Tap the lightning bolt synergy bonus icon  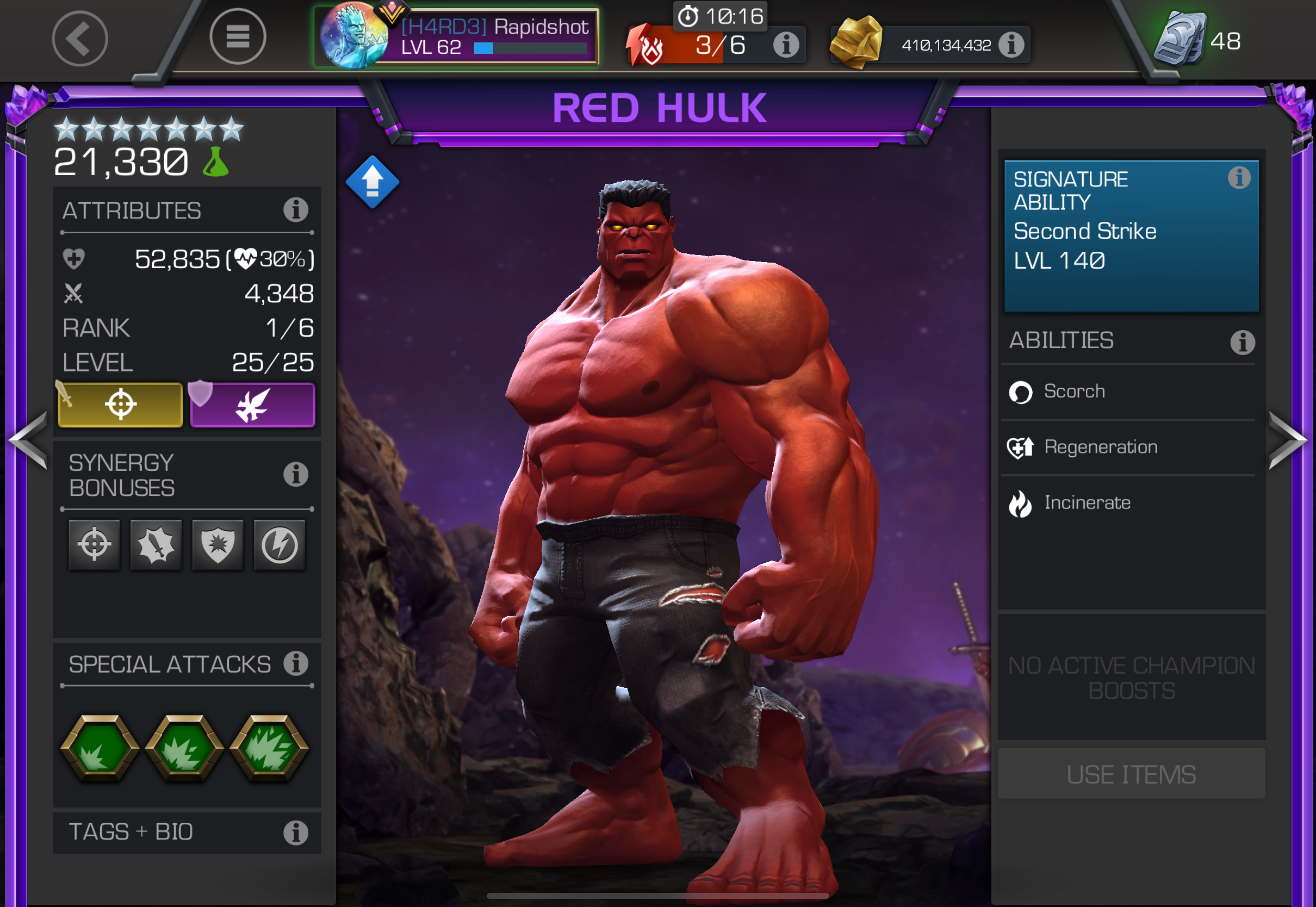279,544
